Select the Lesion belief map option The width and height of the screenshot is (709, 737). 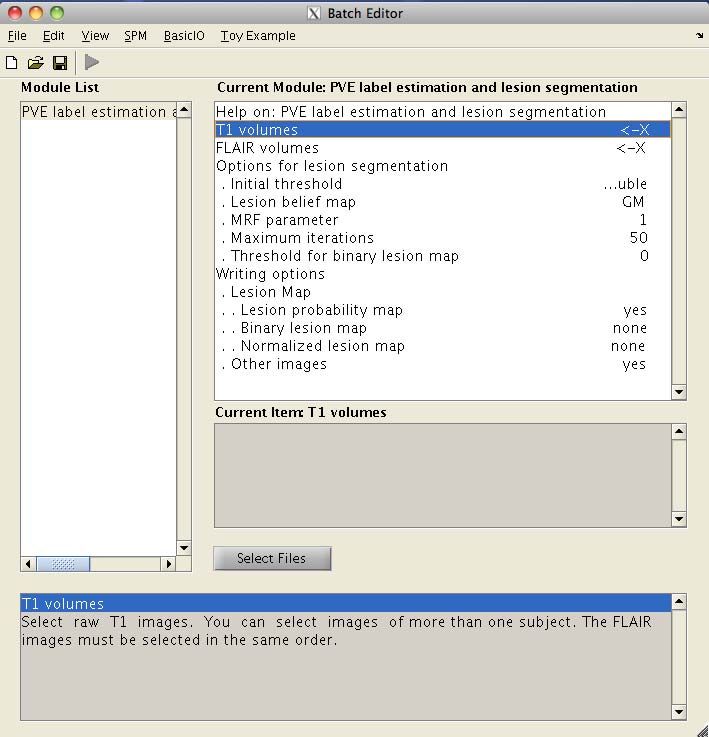tap(443, 202)
